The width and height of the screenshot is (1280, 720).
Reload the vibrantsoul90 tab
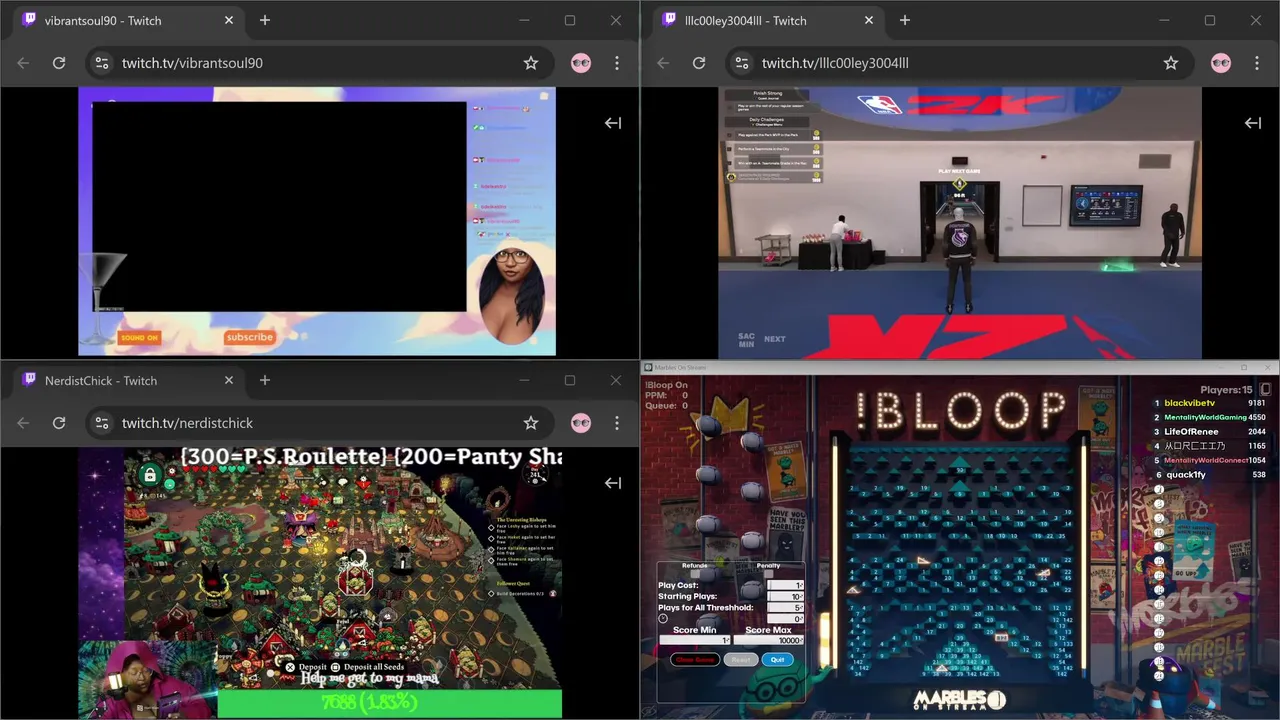59,63
